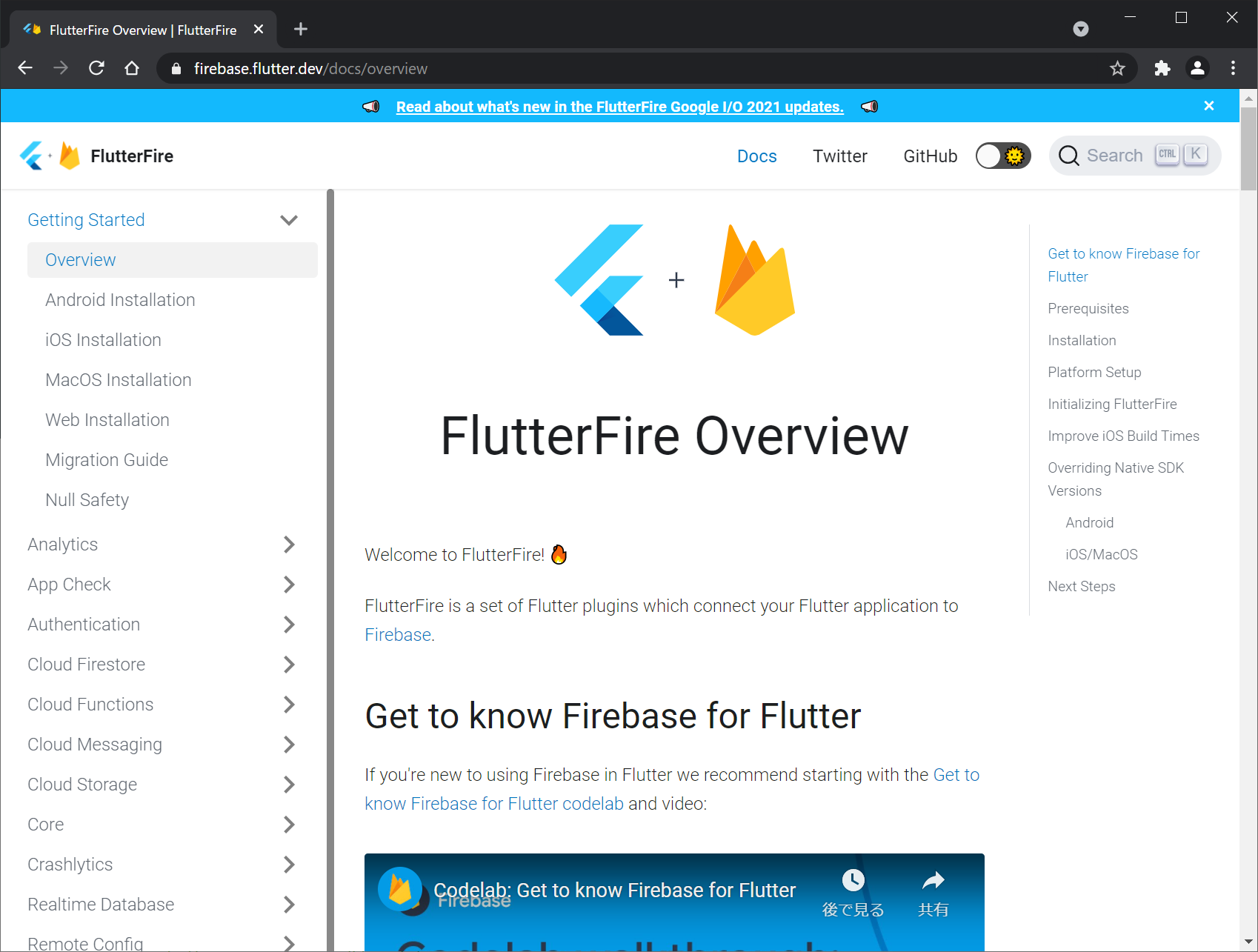Image resolution: width=1258 pixels, height=952 pixels.
Task: Open Web Installation page
Action: coord(107,420)
